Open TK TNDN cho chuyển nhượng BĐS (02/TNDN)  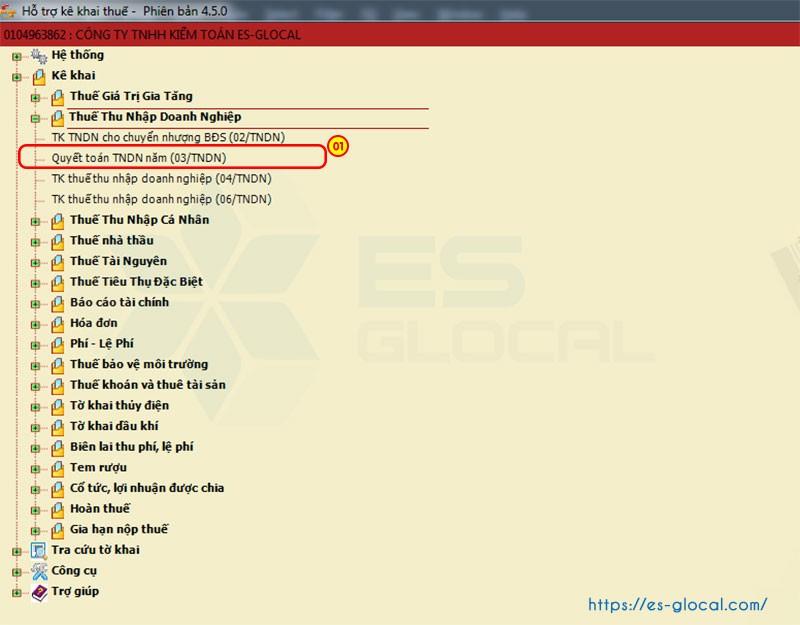168,137
